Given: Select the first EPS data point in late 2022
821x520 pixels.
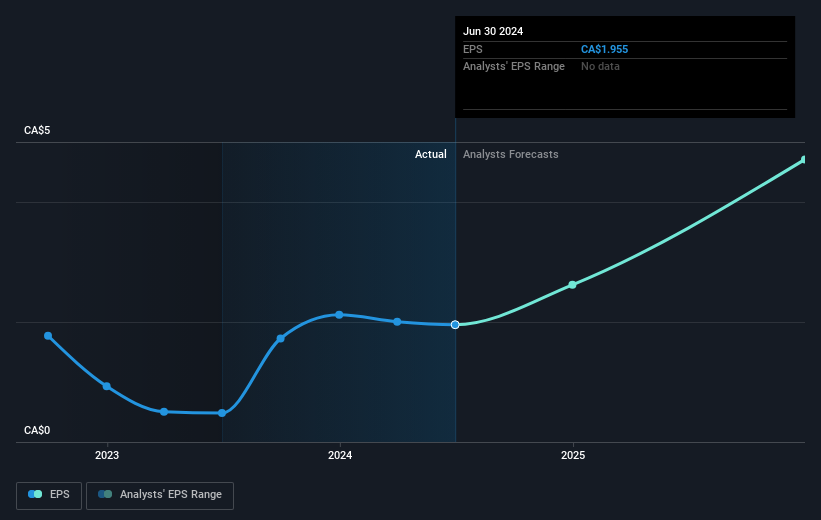Looking at the screenshot, I should pyautogui.click(x=48, y=336).
